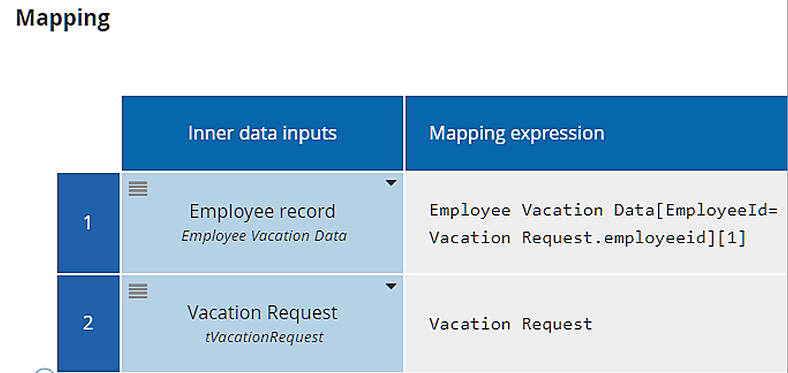Click the Vacation Request input name in row 2
Screen dimensions: 788x373
(262, 313)
